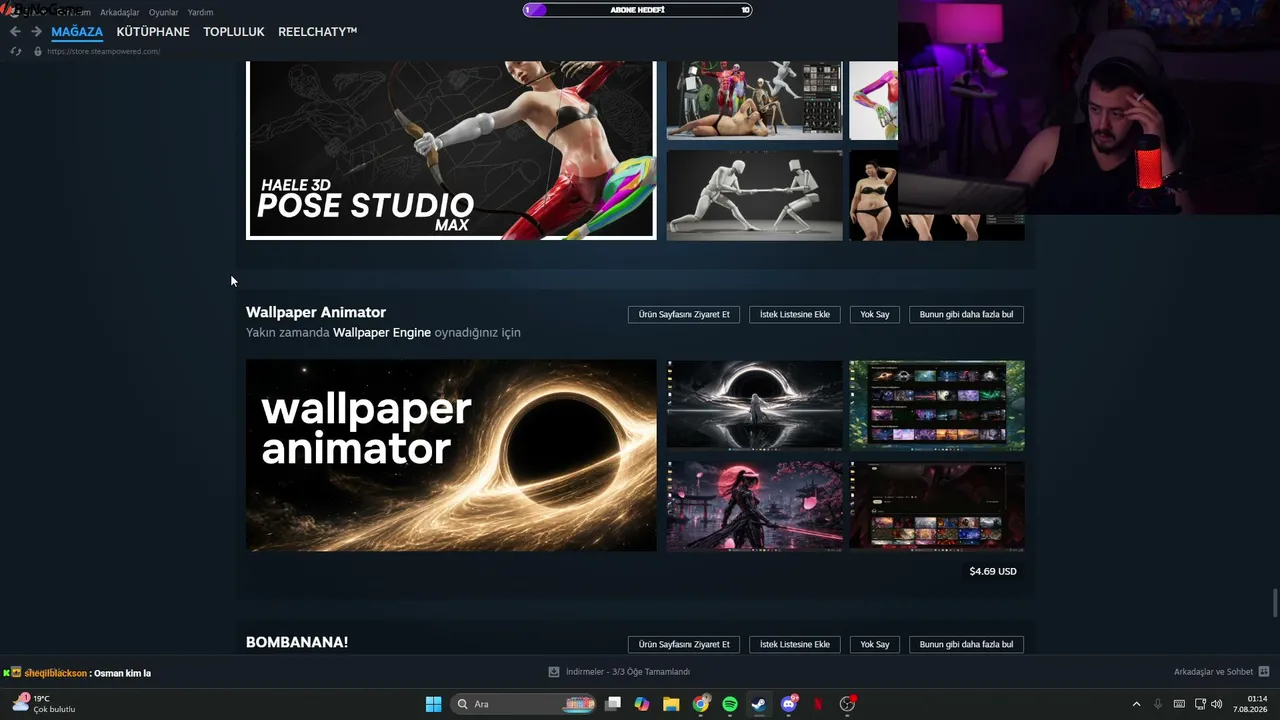
Task: Open Discord from the taskbar
Action: point(789,704)
